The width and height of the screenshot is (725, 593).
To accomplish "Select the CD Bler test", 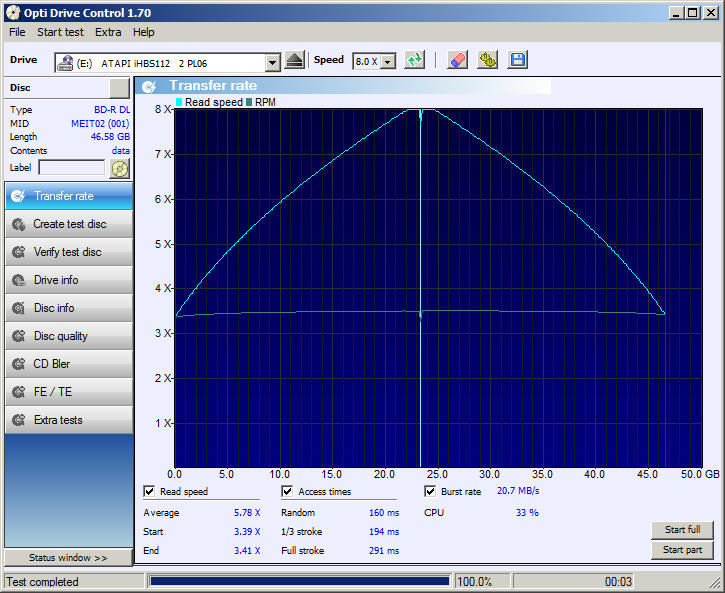I will (x=69, y=364).
